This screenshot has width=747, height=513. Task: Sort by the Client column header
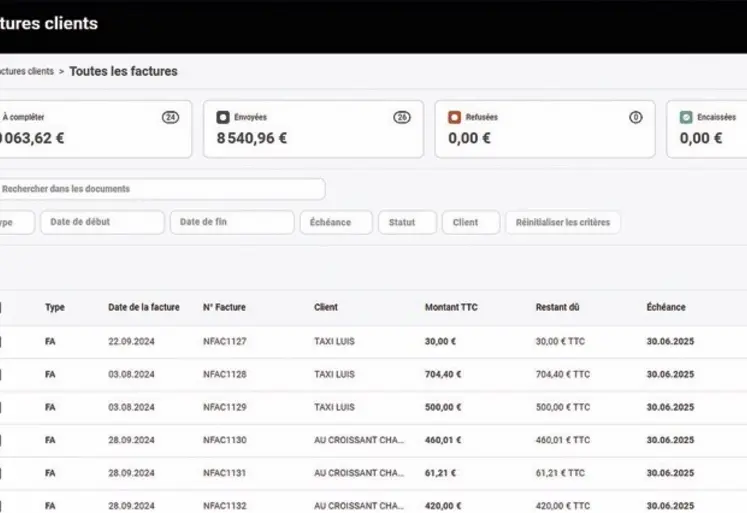coord(326,308)
